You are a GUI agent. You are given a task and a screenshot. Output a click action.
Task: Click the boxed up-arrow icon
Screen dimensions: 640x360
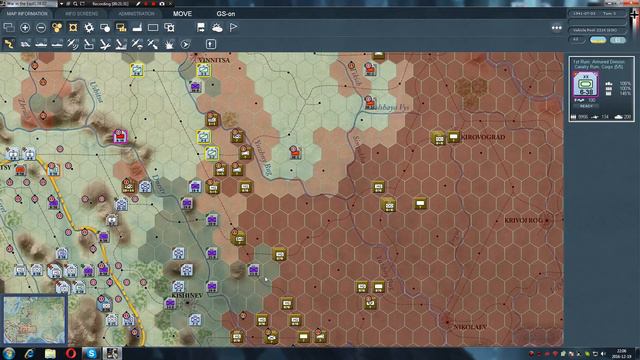pos(211,44)
